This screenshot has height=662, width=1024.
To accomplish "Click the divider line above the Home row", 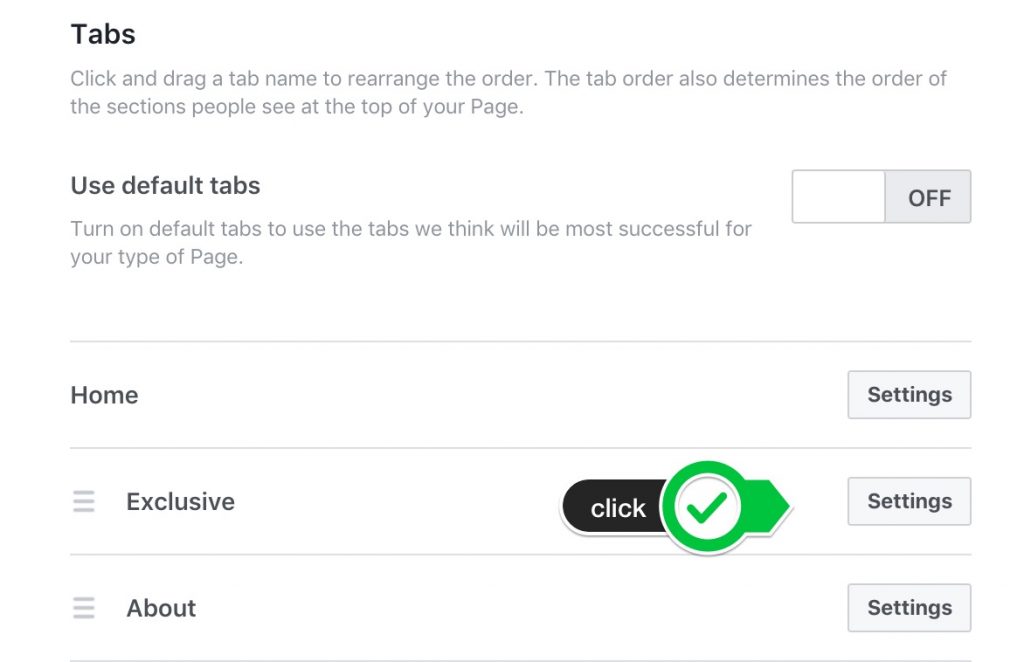I will [x=520, y=341].
